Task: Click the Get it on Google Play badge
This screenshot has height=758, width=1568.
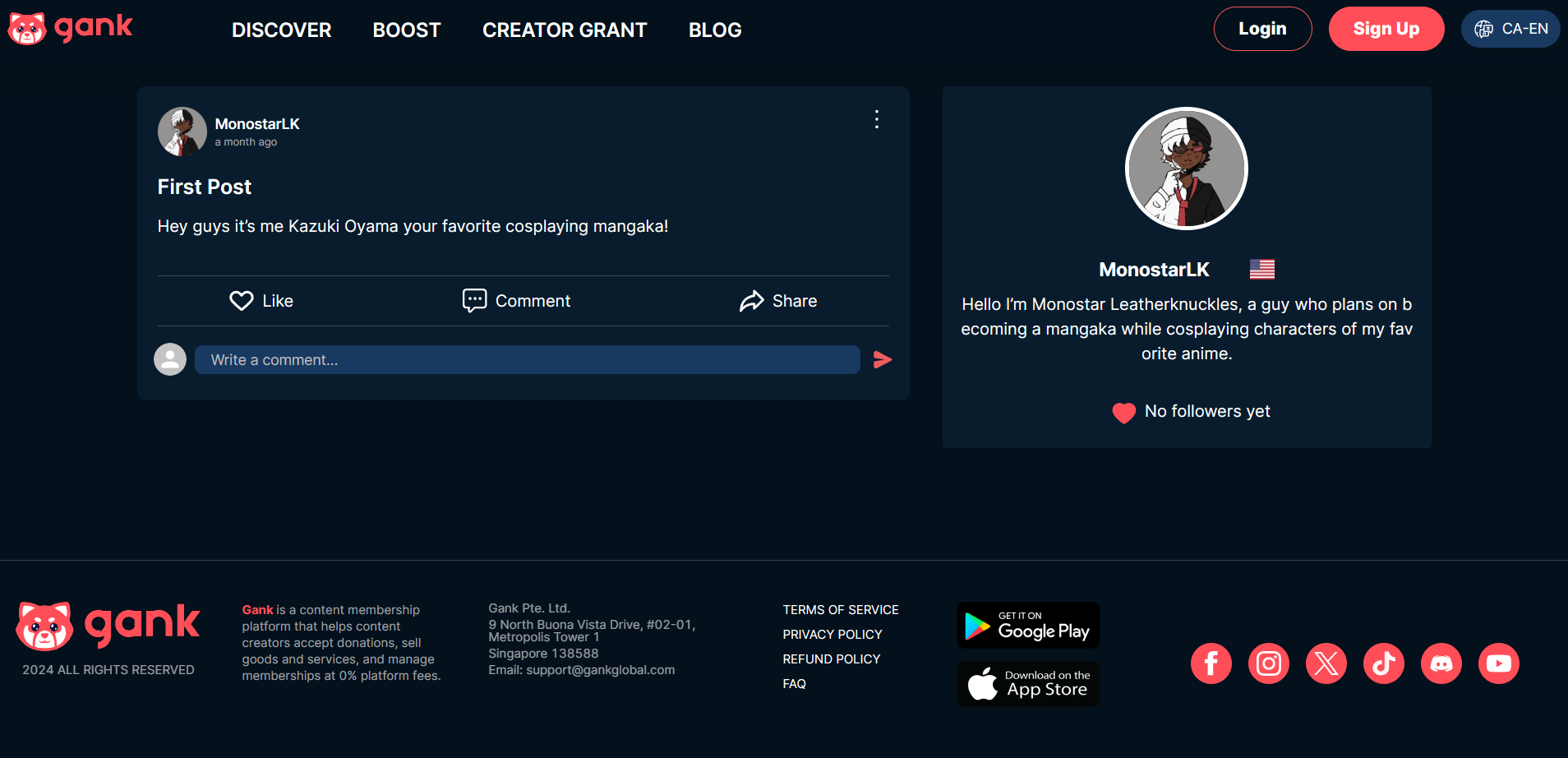Action: click(1028, 626)
